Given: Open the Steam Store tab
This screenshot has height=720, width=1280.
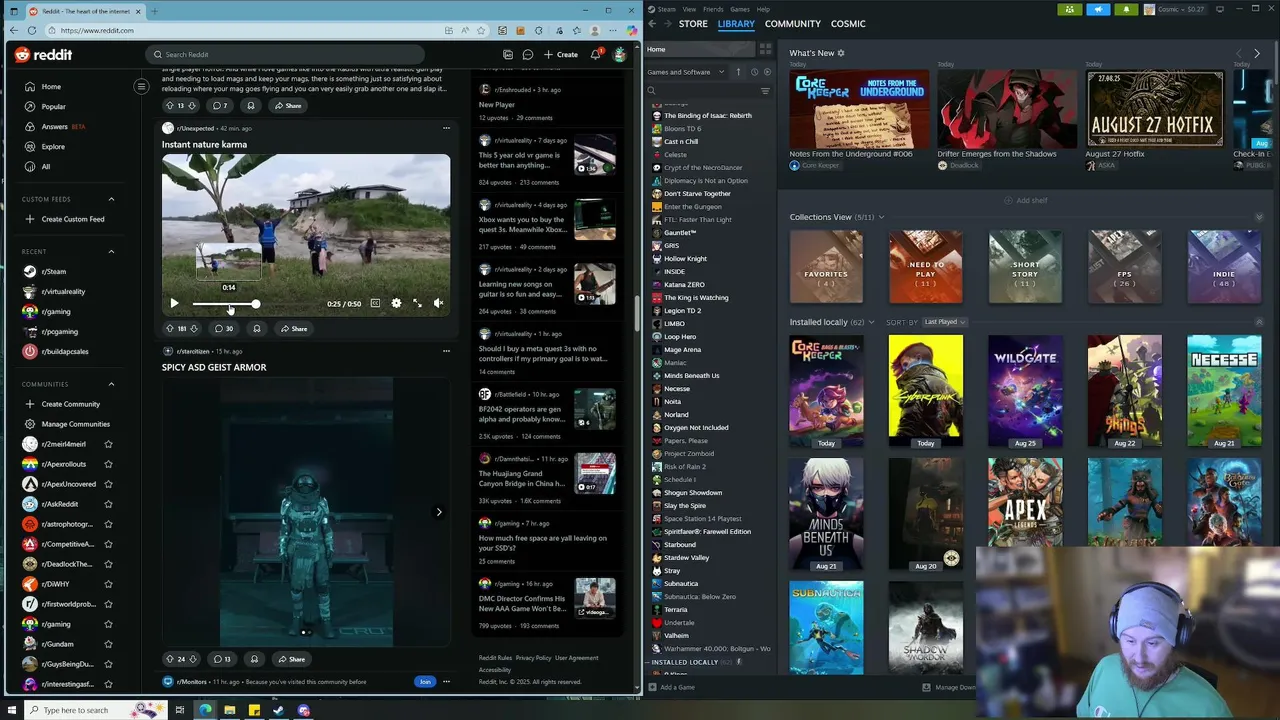Looking at the screenshot, I should pyautogui.click(x=693, y=24).
